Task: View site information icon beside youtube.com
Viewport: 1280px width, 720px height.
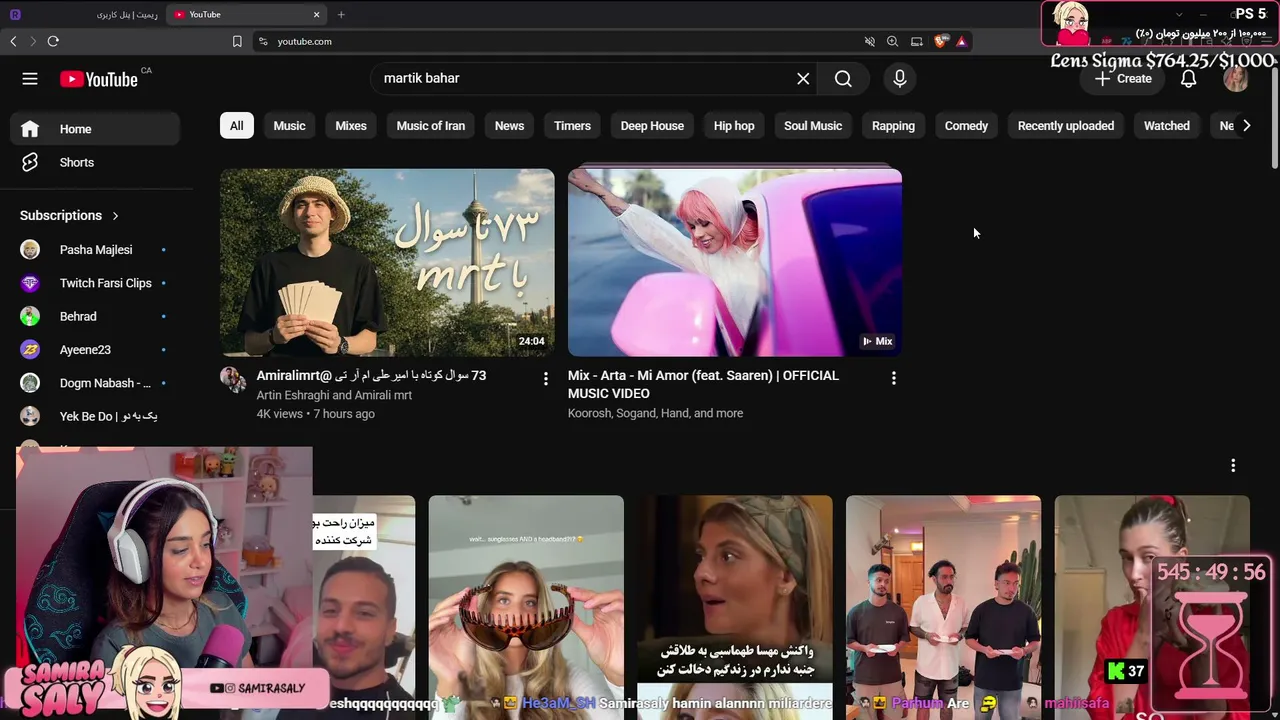Action: [x=263, y=41]
